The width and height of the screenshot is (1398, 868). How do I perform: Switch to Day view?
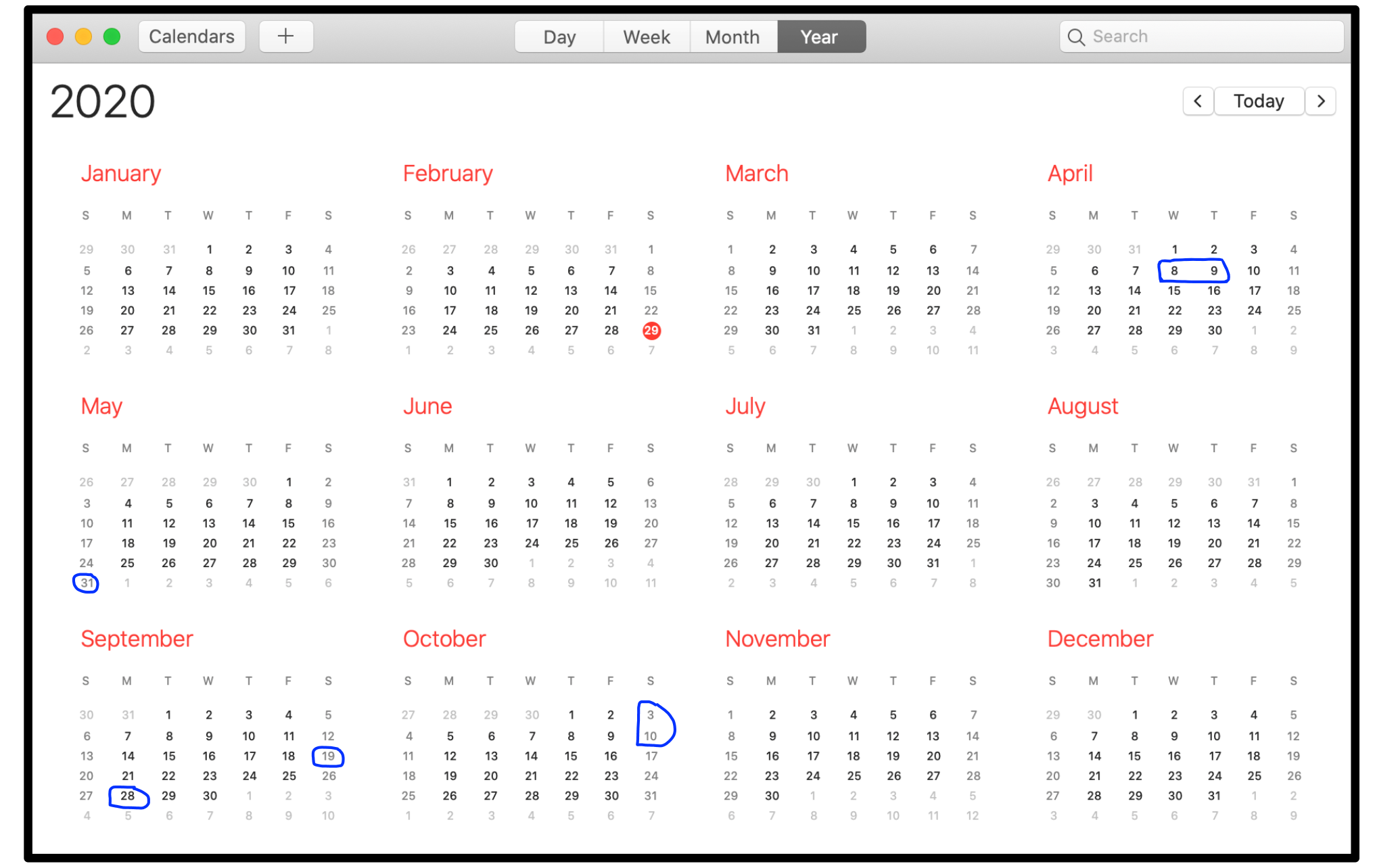point(560,36)
